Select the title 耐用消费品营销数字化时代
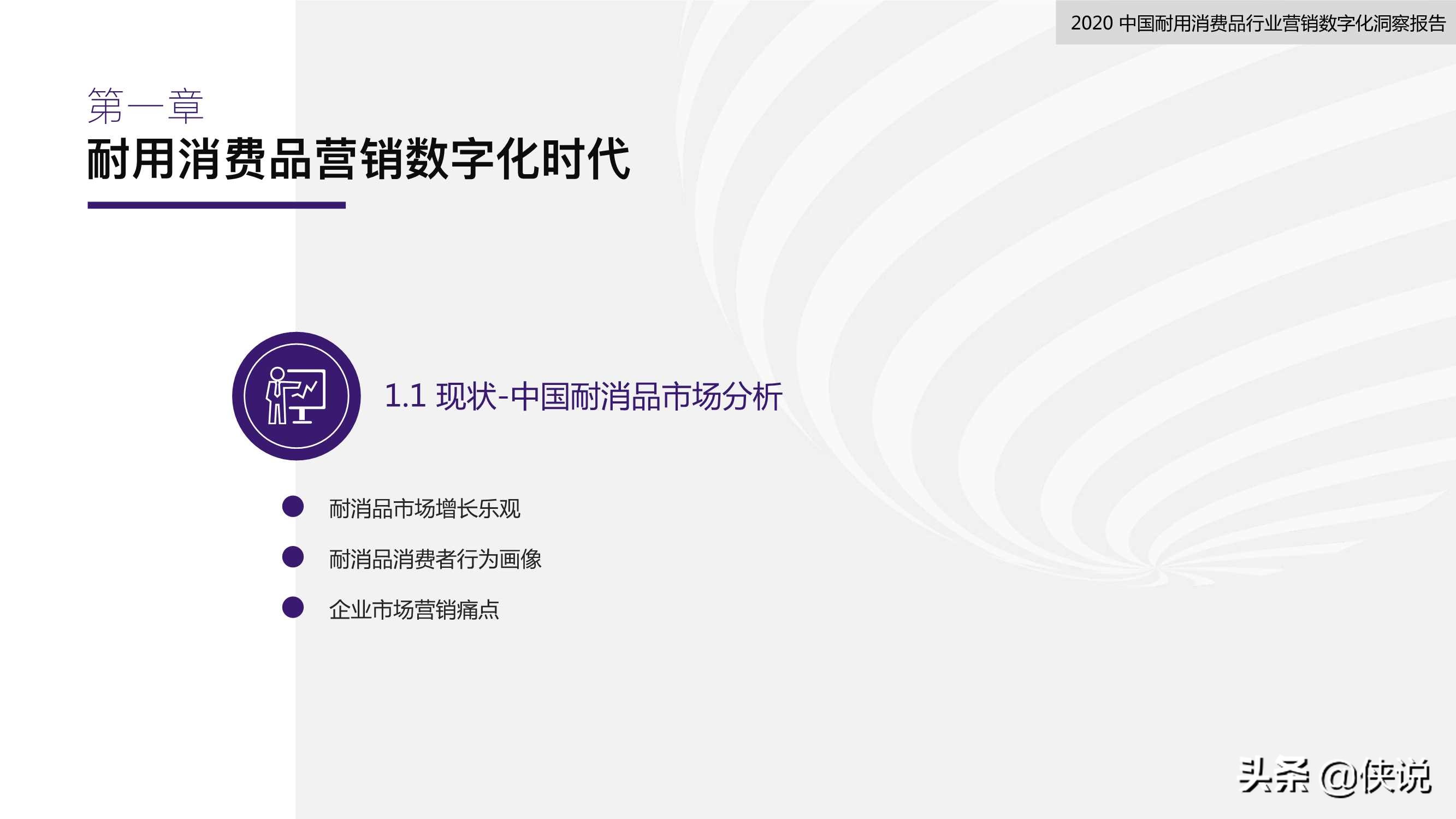The width and height of the screenshot is (1456, 819). coord(358,159)
